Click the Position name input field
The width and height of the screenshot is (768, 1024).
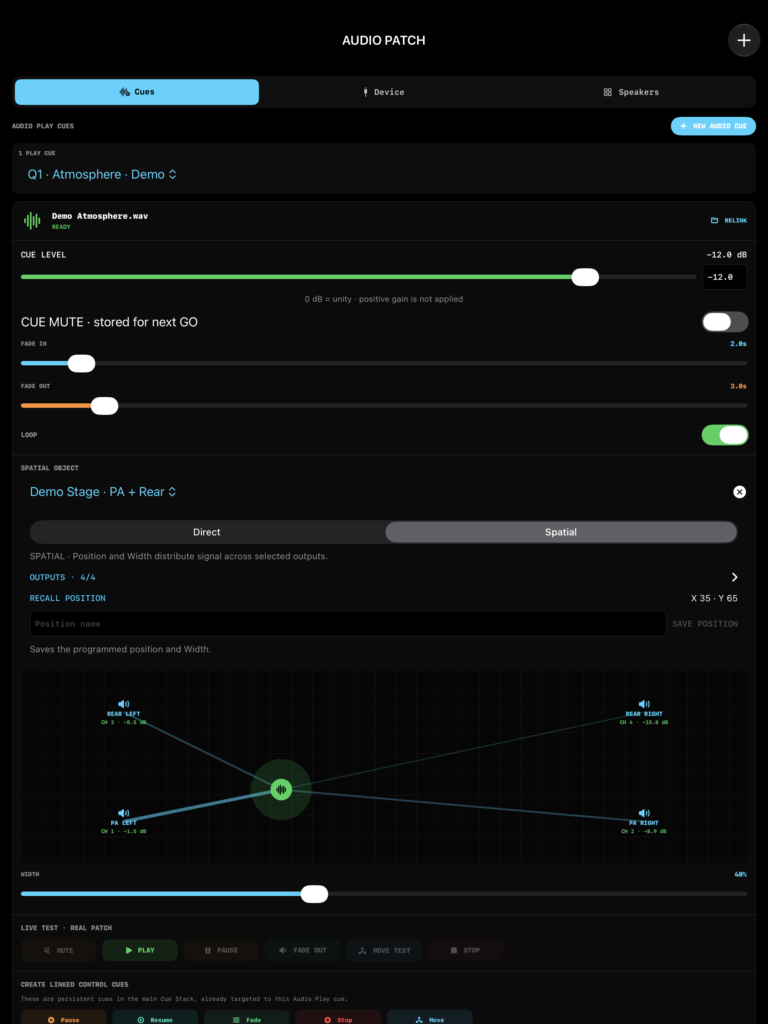pos(347,624)
